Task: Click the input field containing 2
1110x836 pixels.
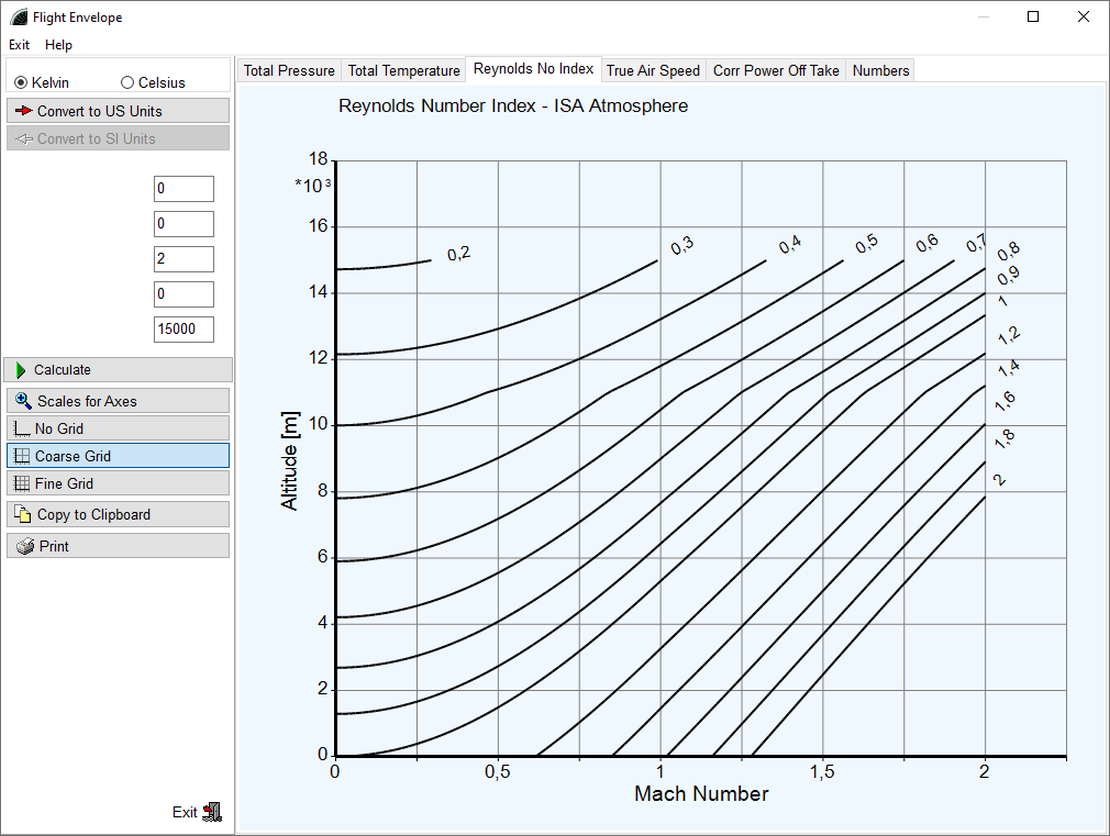Action: [184, 259]
